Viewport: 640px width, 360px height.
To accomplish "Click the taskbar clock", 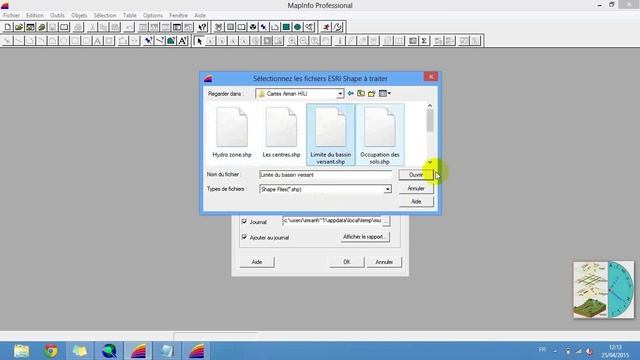I will [x=615, y=351].
